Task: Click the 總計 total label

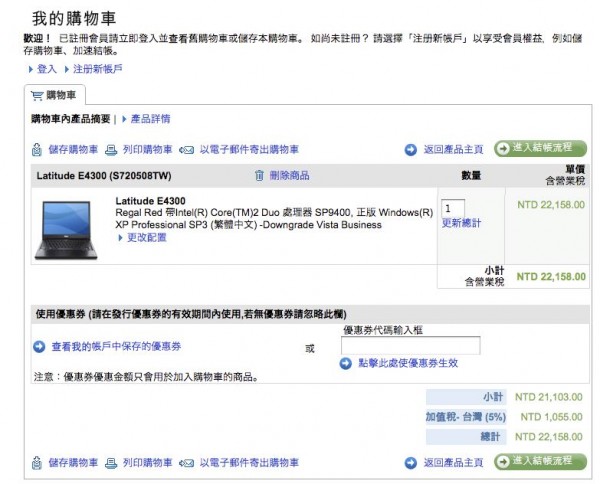Action: (490, 437)
